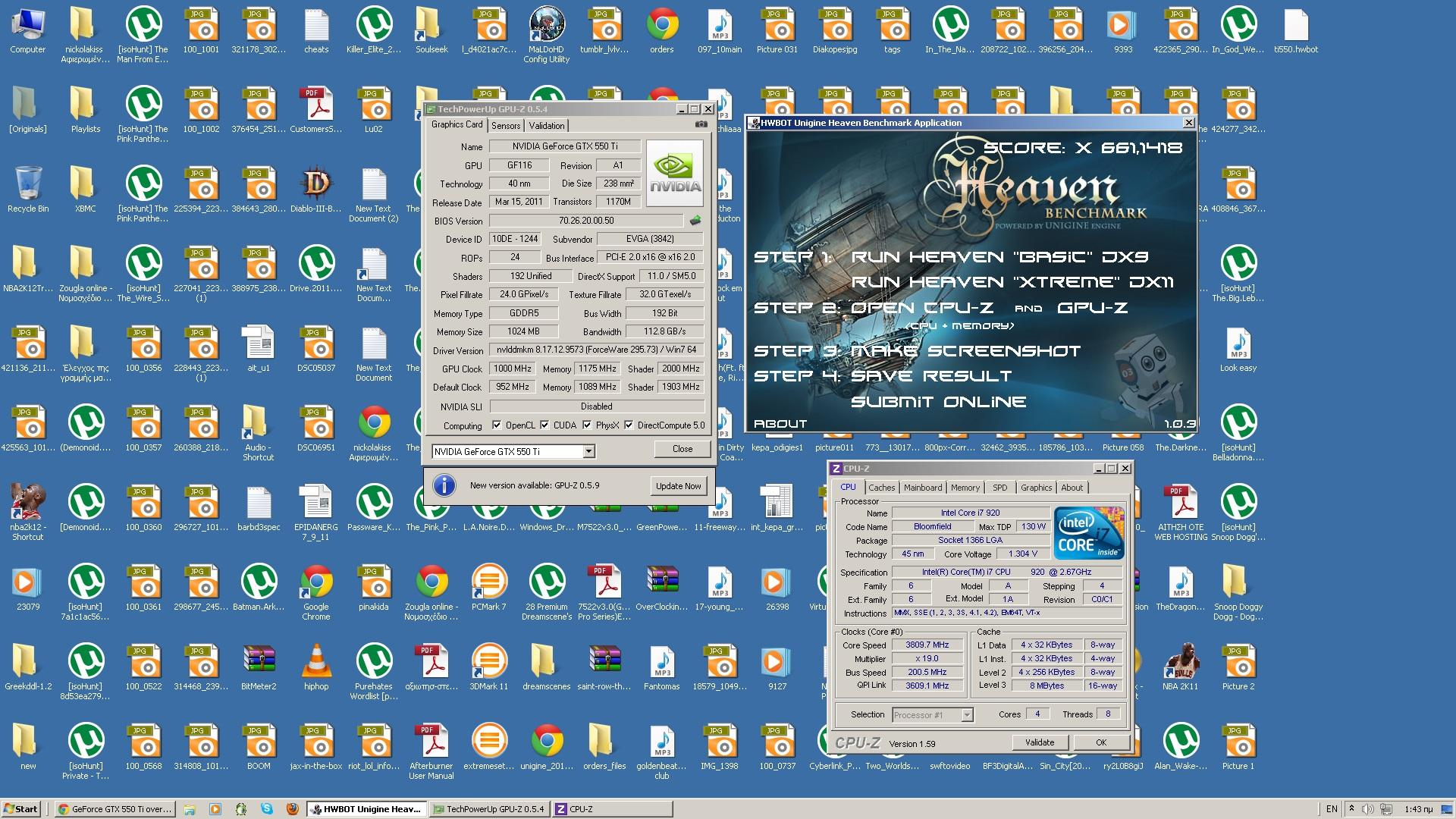The height and width of the screenshot is (819, 1456).
Task: Click RUN HEAVEN "BASIC" DX9 in HWBOT
Action: [x=1000, y=257]
